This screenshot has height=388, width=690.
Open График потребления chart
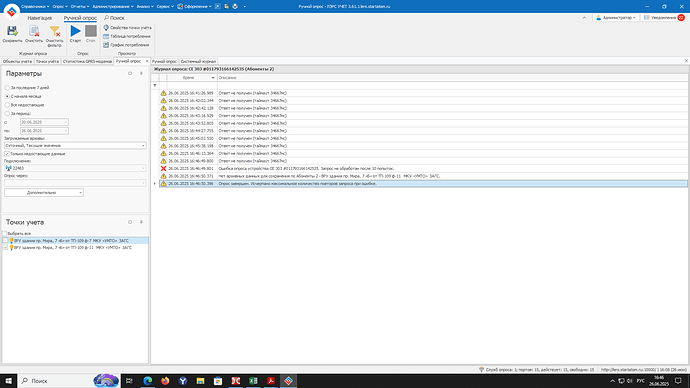[126, 45]
